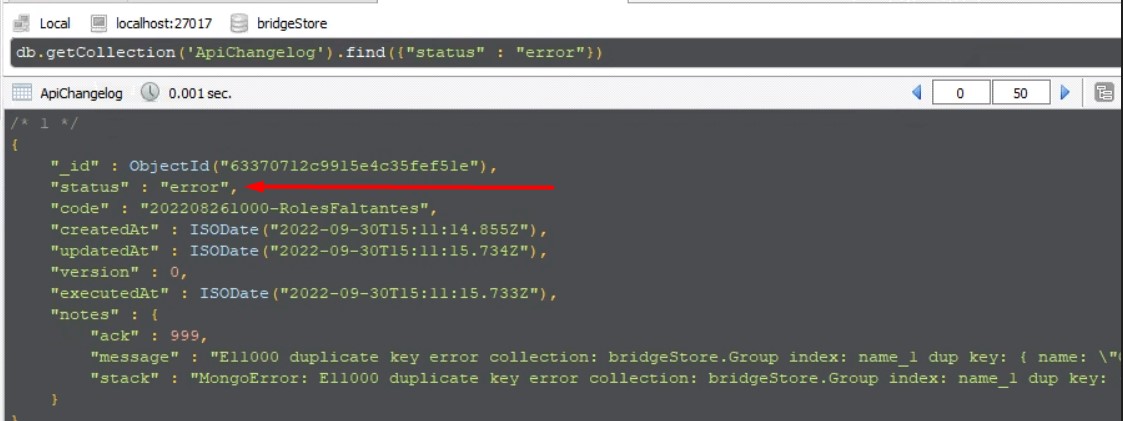Click into the query editor line

[566, 53]
